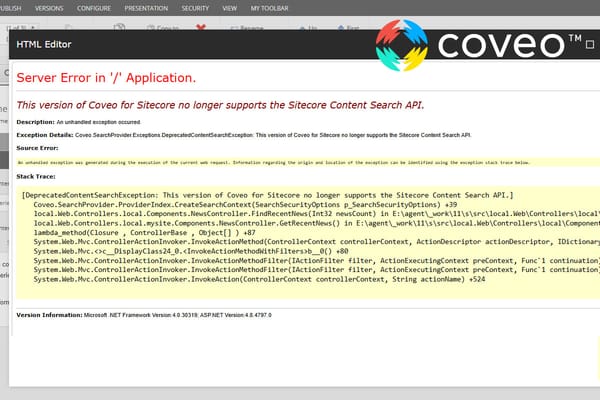Click the 'DisplayClass24_0' trace line

click(x=191, y=251)
